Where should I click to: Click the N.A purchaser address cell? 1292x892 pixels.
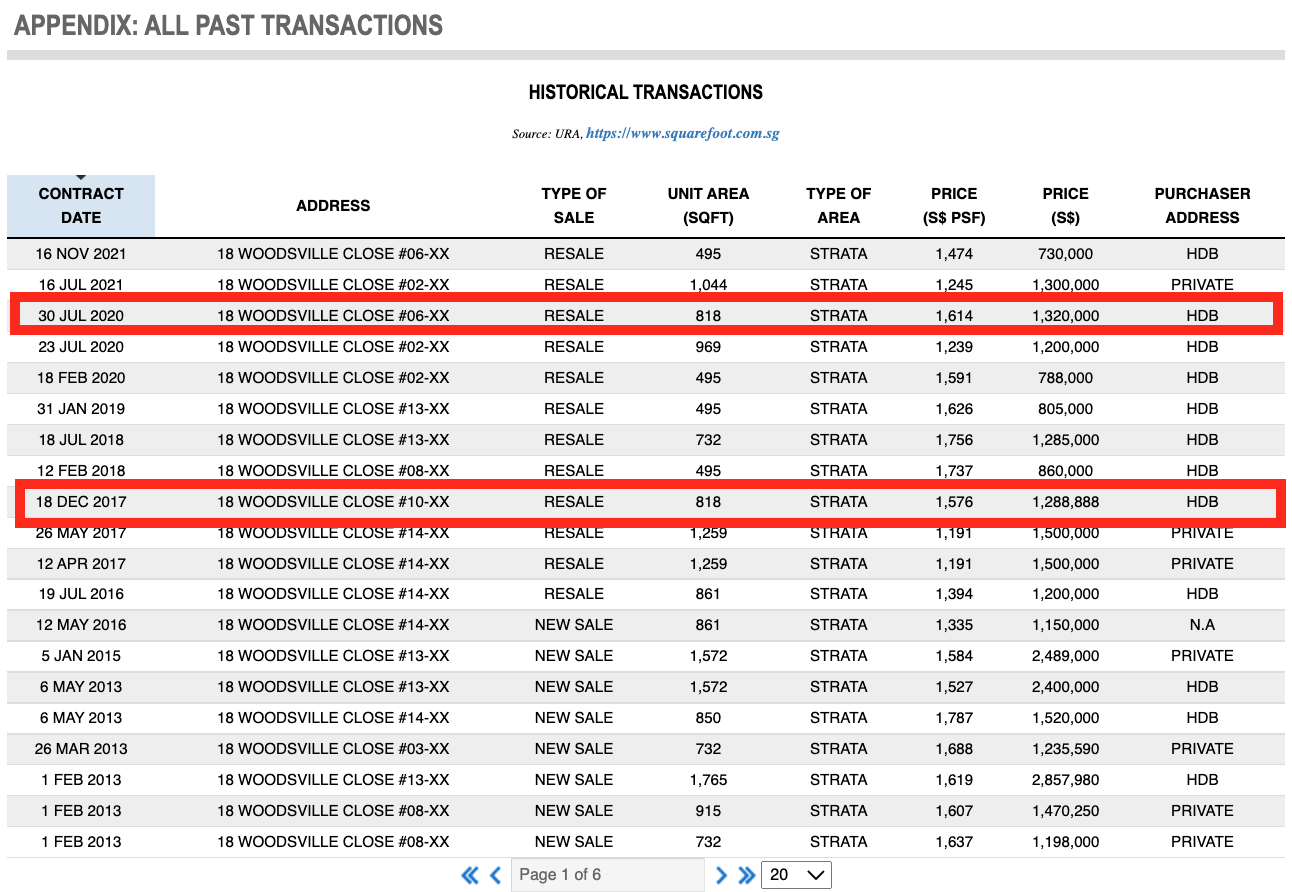[1202, 625]
